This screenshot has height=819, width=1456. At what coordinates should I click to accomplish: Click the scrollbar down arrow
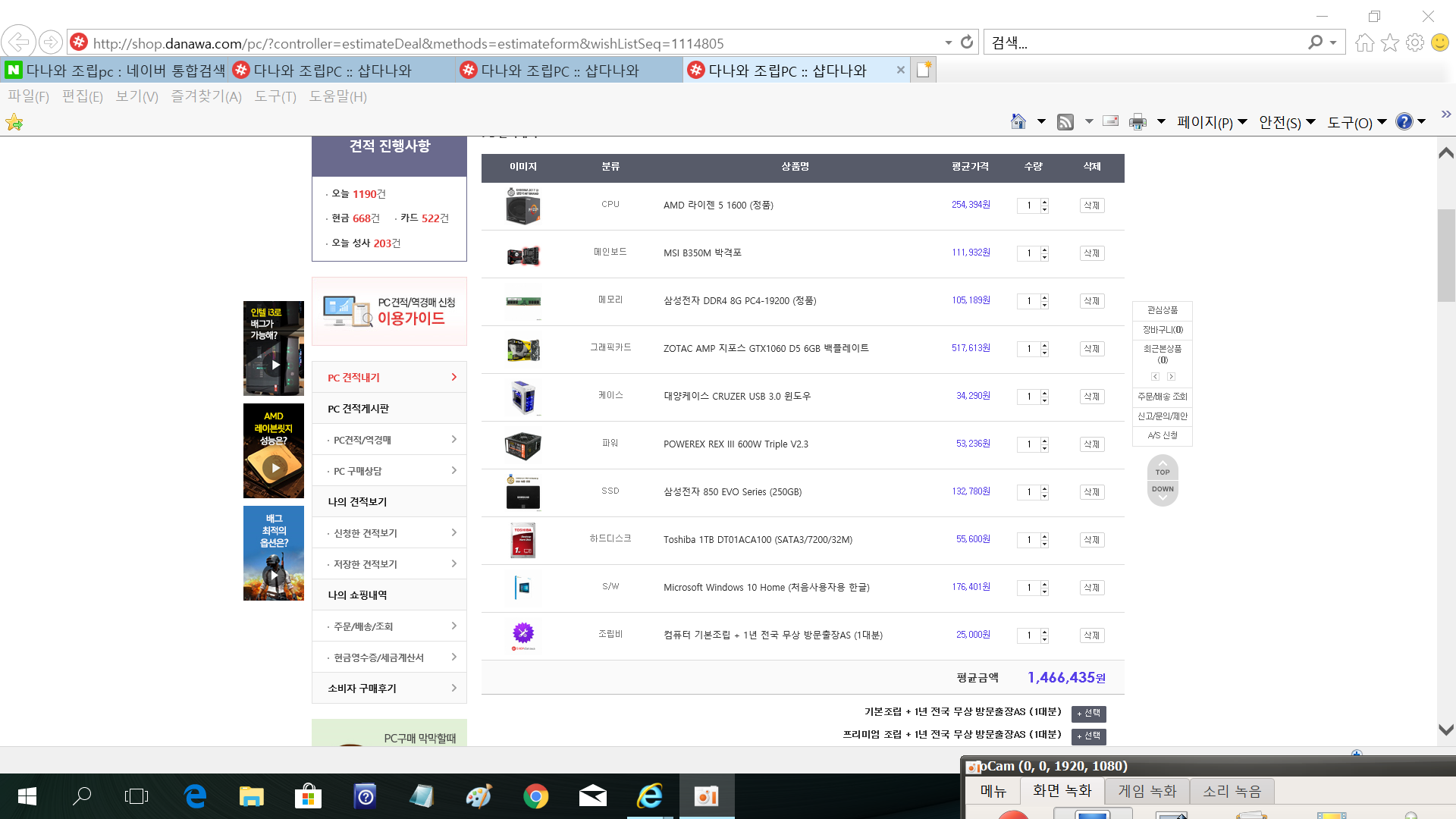pyautogui.click(x=1446, y=730)
